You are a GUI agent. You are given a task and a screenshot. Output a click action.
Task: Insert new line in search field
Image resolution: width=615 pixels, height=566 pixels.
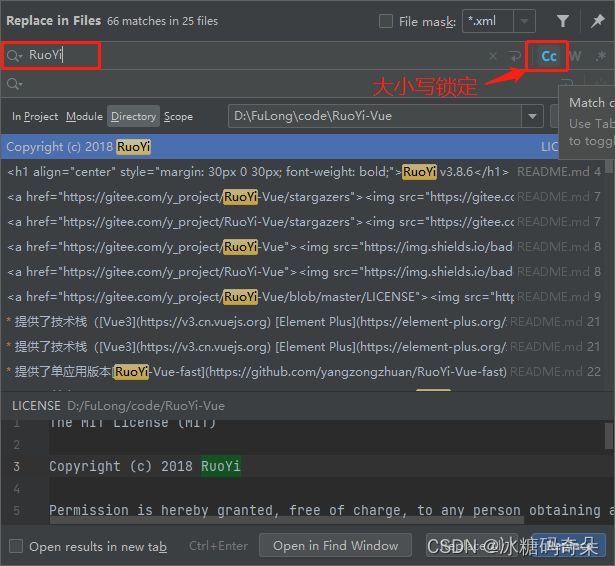pos(515,56)
